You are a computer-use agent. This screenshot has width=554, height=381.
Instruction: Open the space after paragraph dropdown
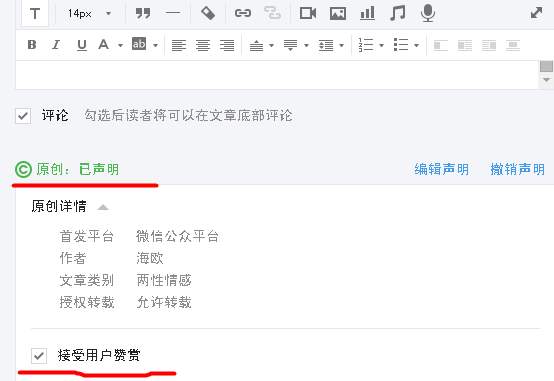pyautogui.click(x=306, y=46)
